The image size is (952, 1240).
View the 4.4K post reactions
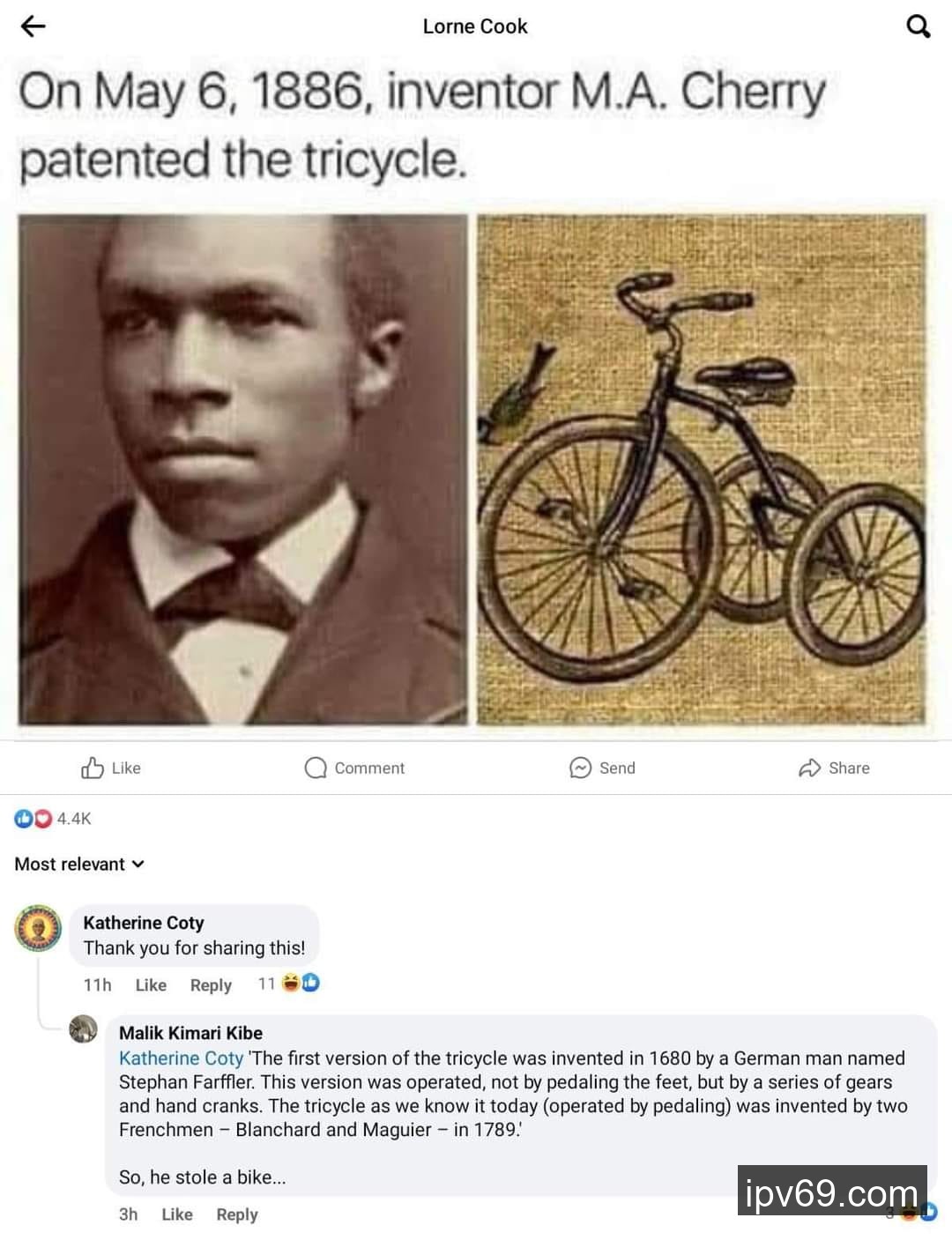53,819
